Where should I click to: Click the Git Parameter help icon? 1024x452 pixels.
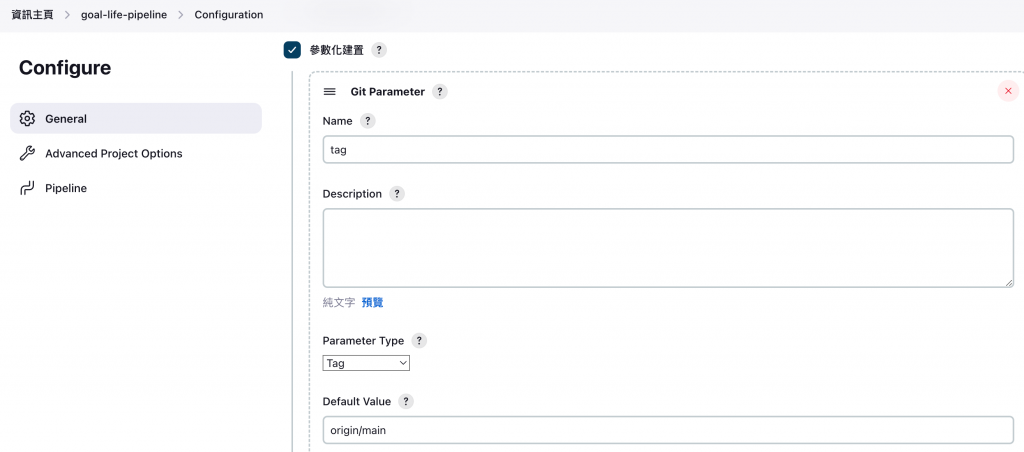(440, 92)
